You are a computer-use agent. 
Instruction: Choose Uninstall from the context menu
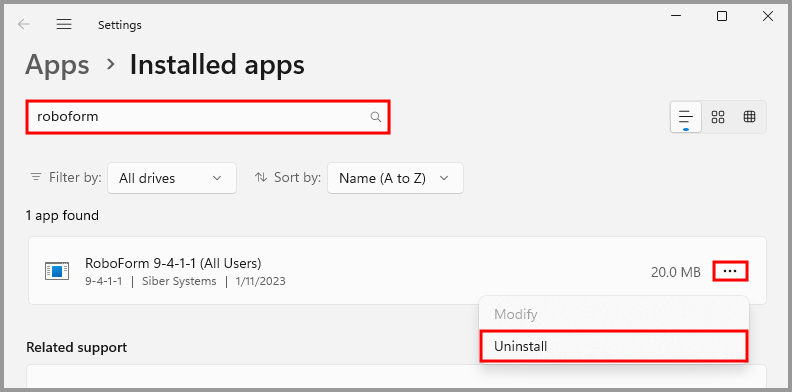pos(613,347)
